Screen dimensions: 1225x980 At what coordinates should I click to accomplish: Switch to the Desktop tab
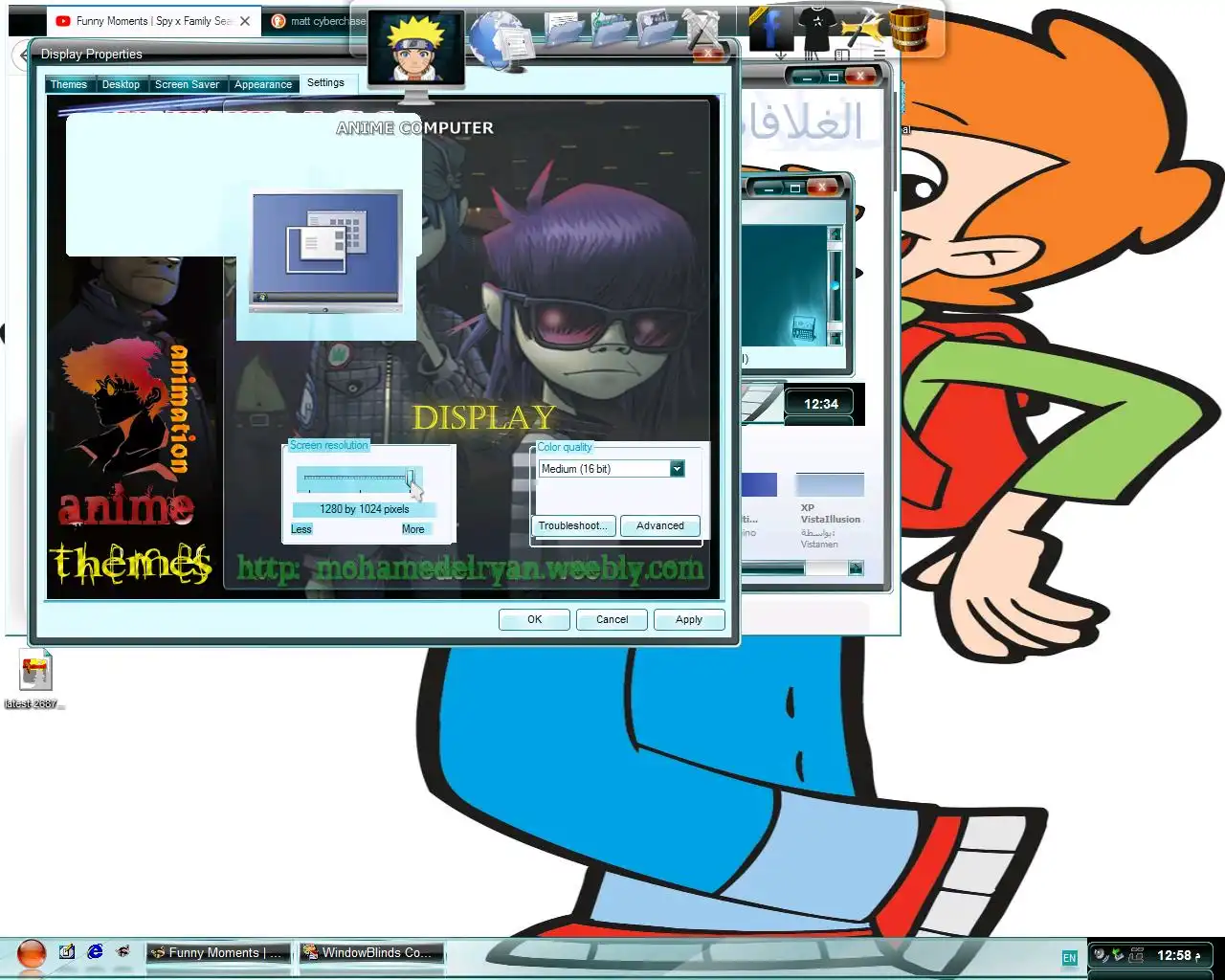pyautogui.click(x=121, y=84)
